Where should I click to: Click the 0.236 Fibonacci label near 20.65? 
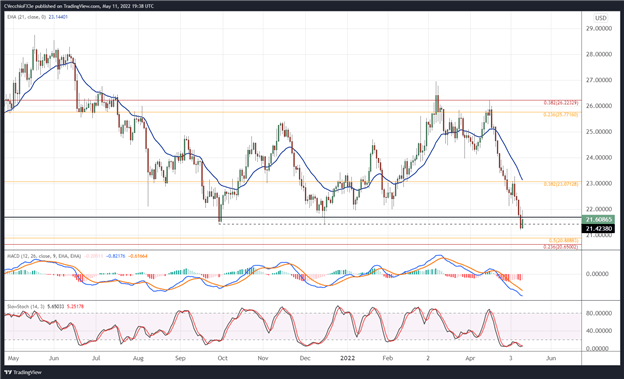pos(561,247)
